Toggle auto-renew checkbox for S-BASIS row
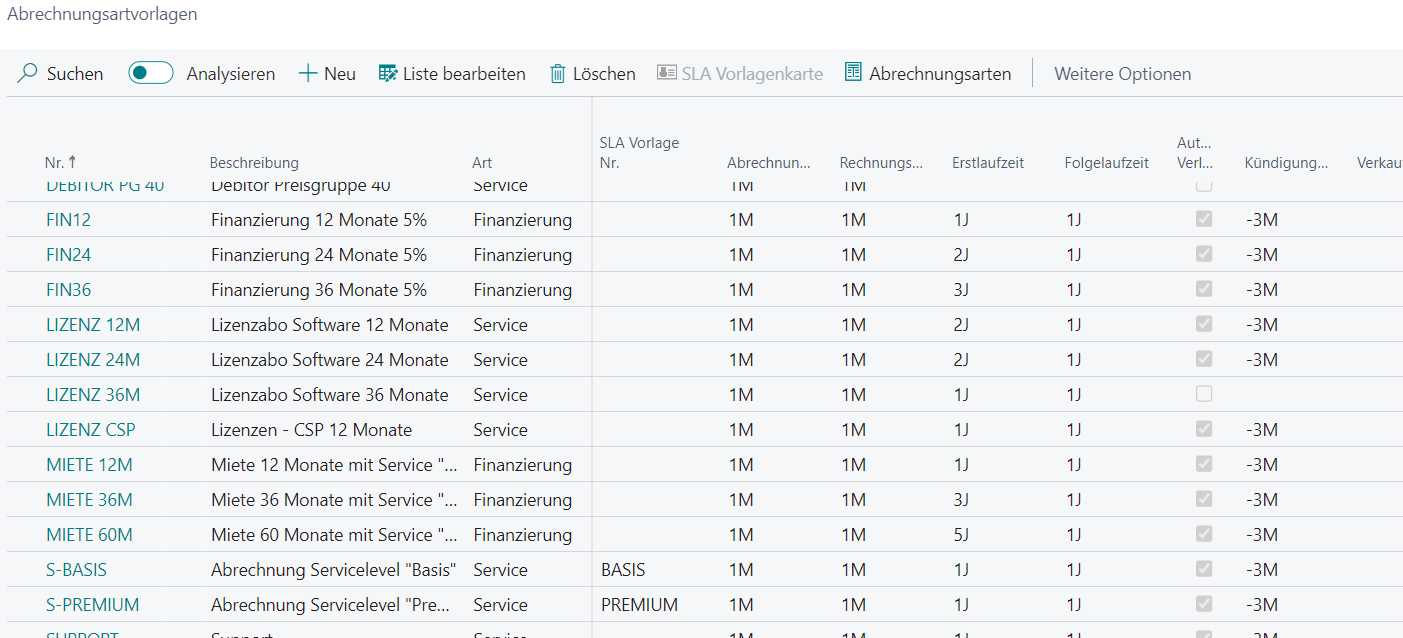 pos(1204,569)
